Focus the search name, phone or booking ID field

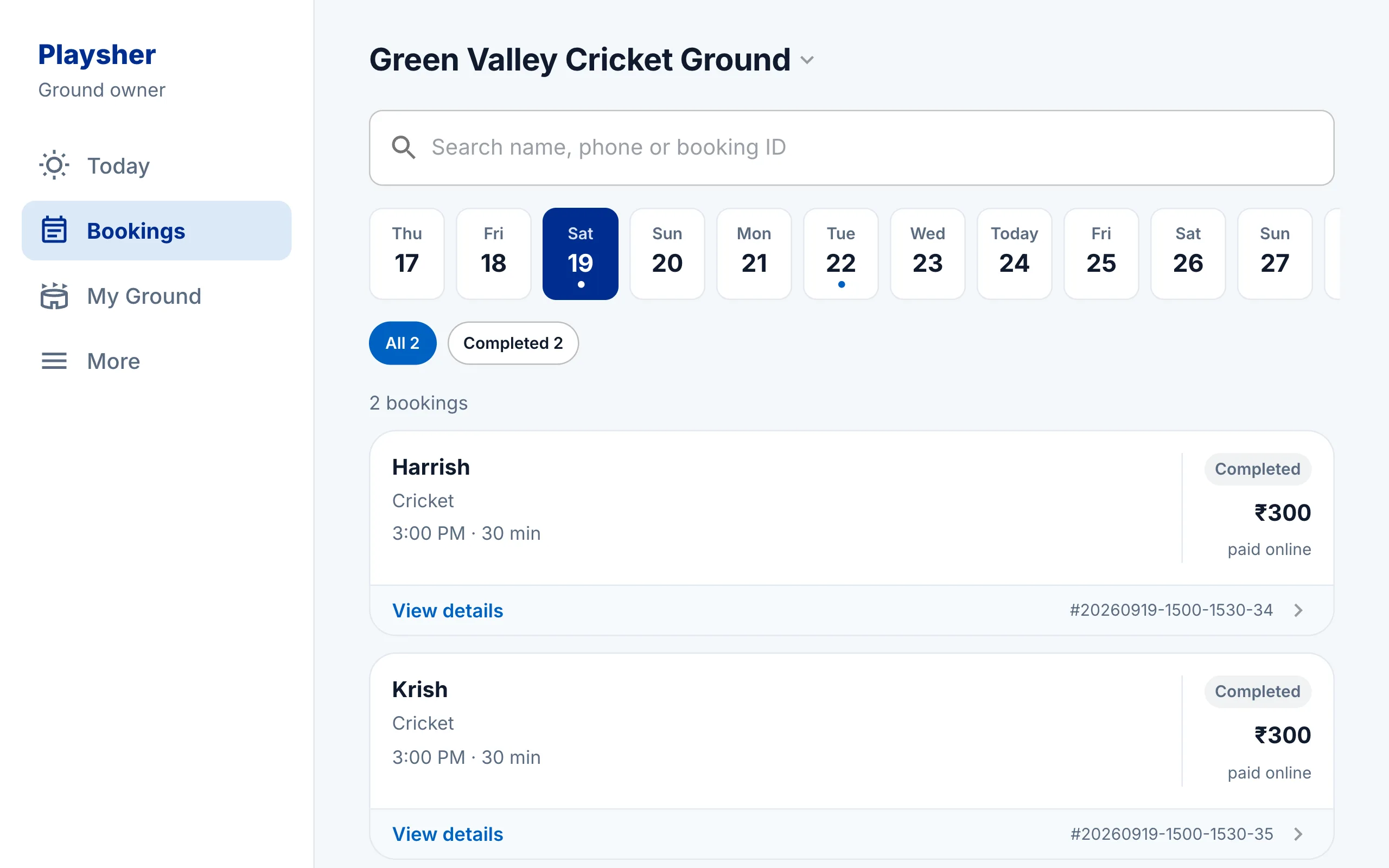pyautogui.click(x=851, y=148)
